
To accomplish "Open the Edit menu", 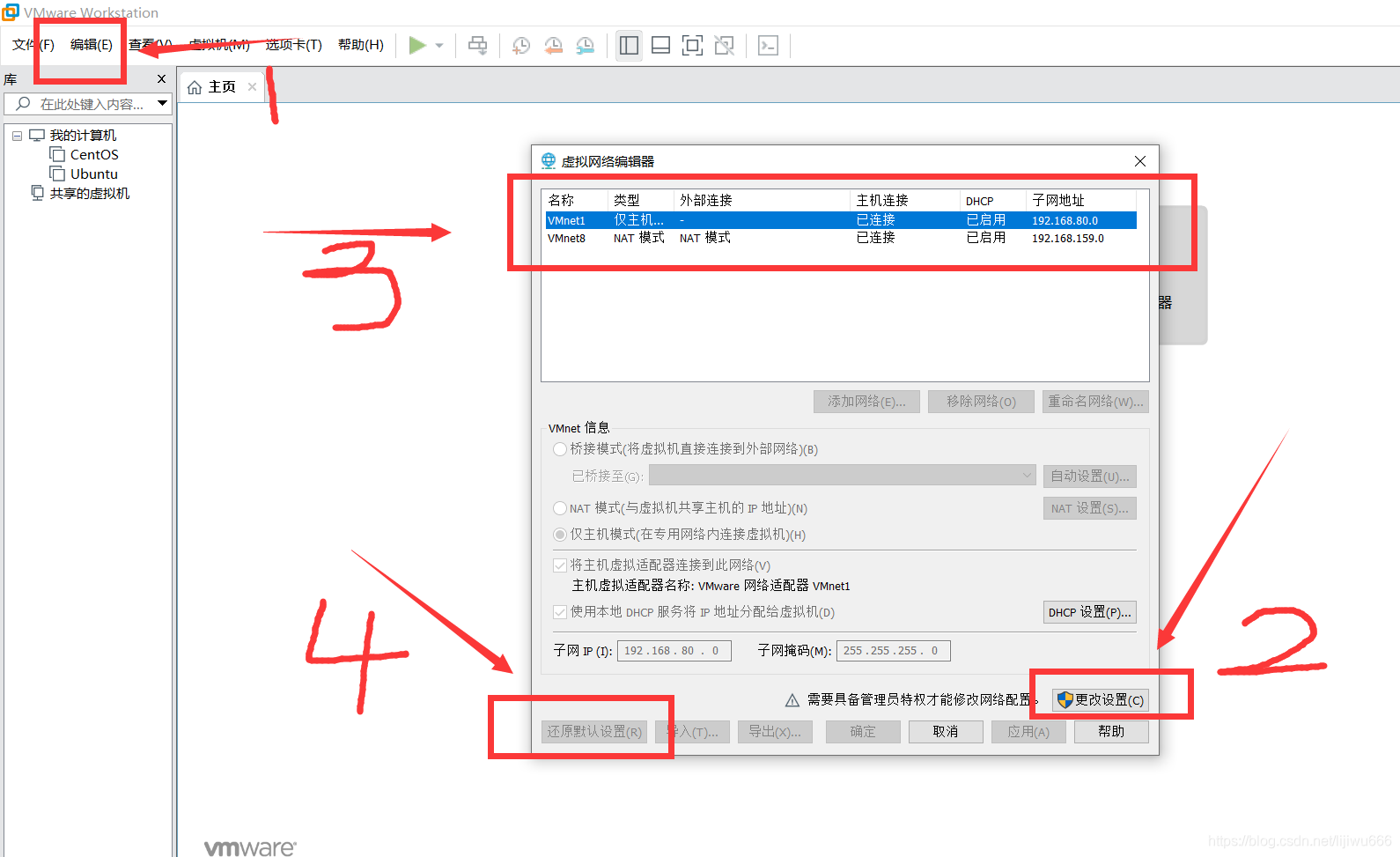I will pyautogui.click(x=92, y=45).
